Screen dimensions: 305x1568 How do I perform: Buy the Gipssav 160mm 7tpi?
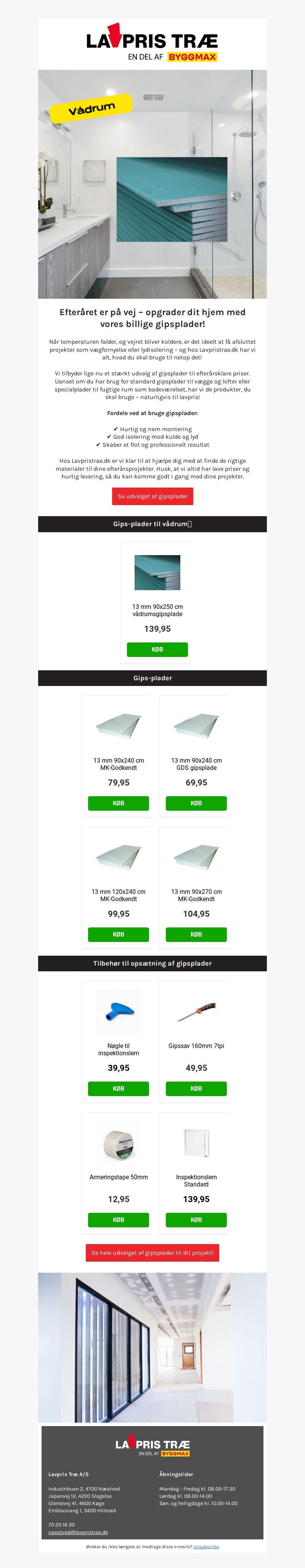coord(196,1088)
